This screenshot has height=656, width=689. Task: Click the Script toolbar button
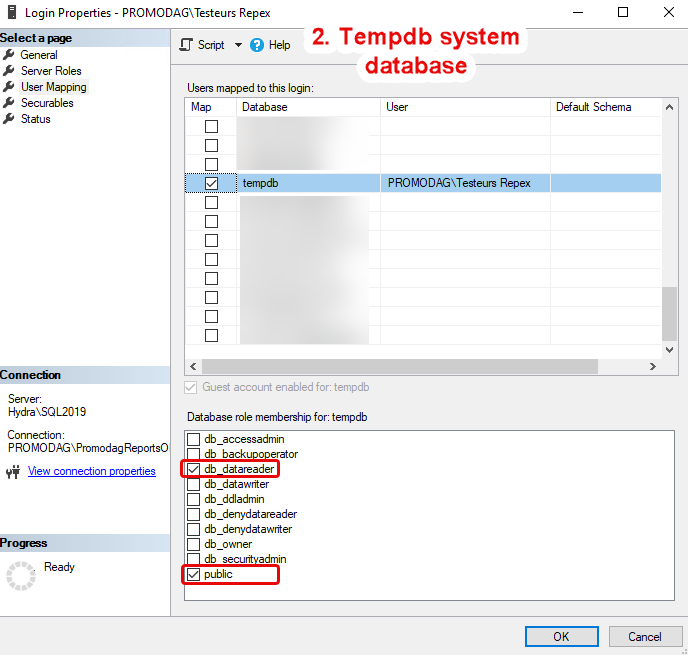(x=202, y=45)
